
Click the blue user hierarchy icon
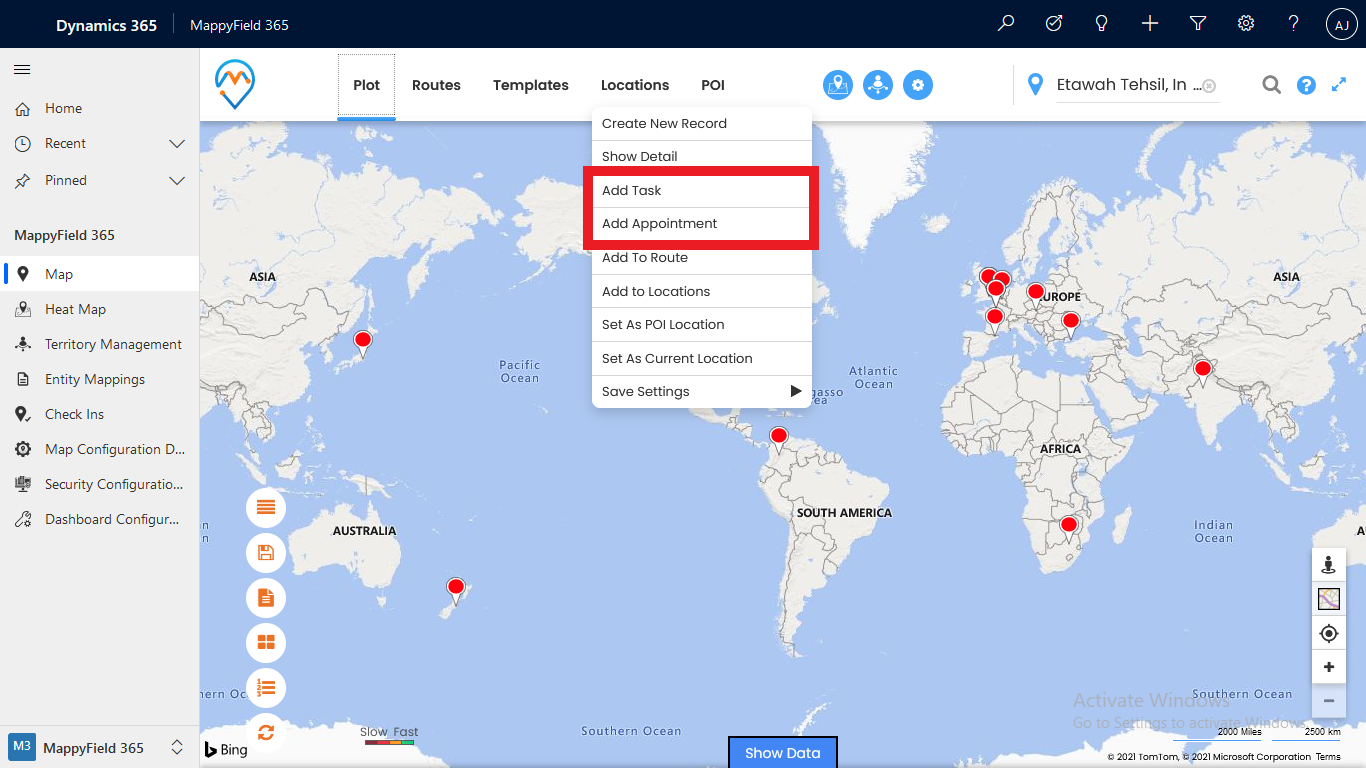pos(878,85)
